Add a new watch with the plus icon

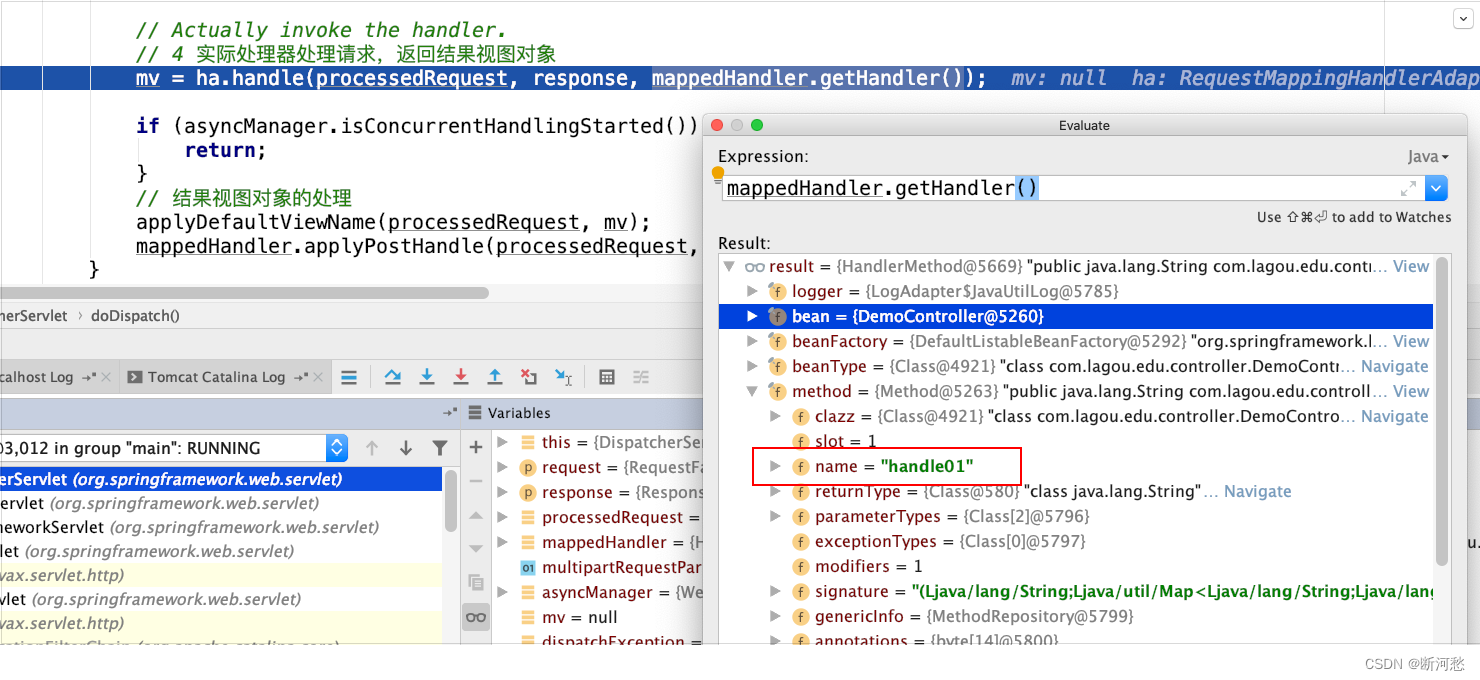[476, 447]
